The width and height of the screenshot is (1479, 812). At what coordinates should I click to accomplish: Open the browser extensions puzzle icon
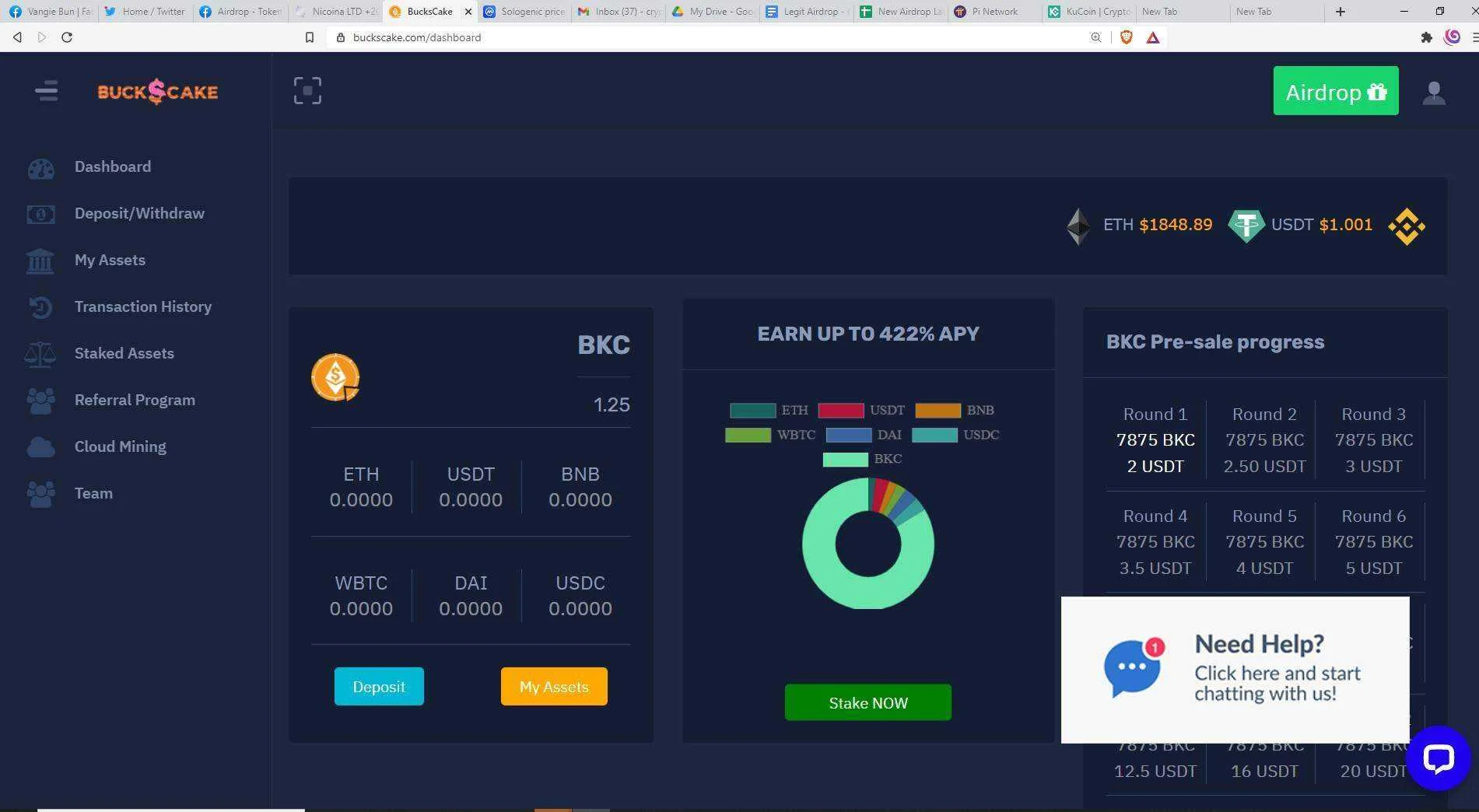1426,37
